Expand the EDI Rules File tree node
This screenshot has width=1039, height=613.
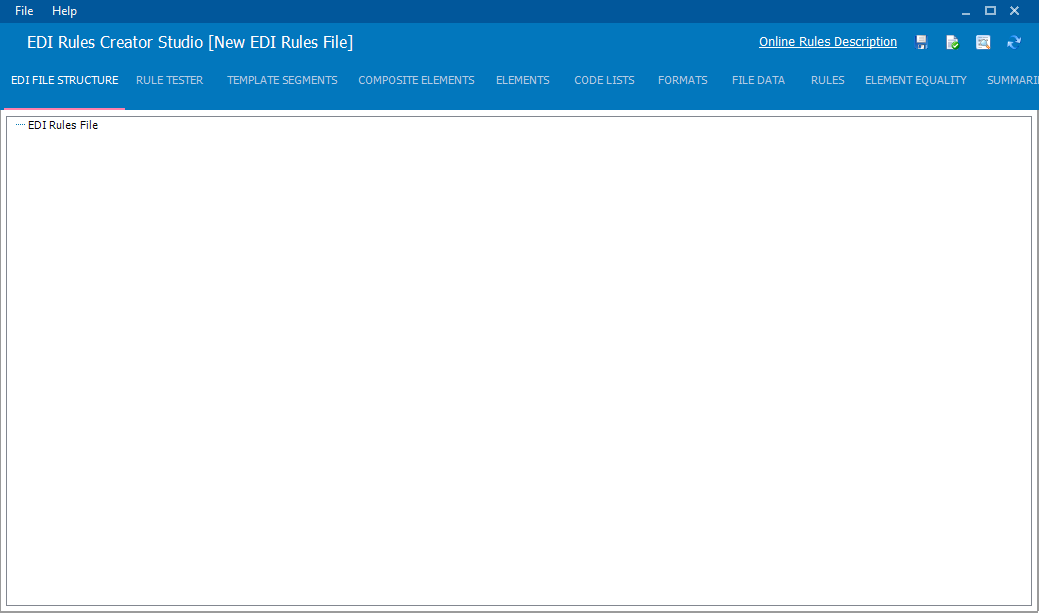click(21, 125)
